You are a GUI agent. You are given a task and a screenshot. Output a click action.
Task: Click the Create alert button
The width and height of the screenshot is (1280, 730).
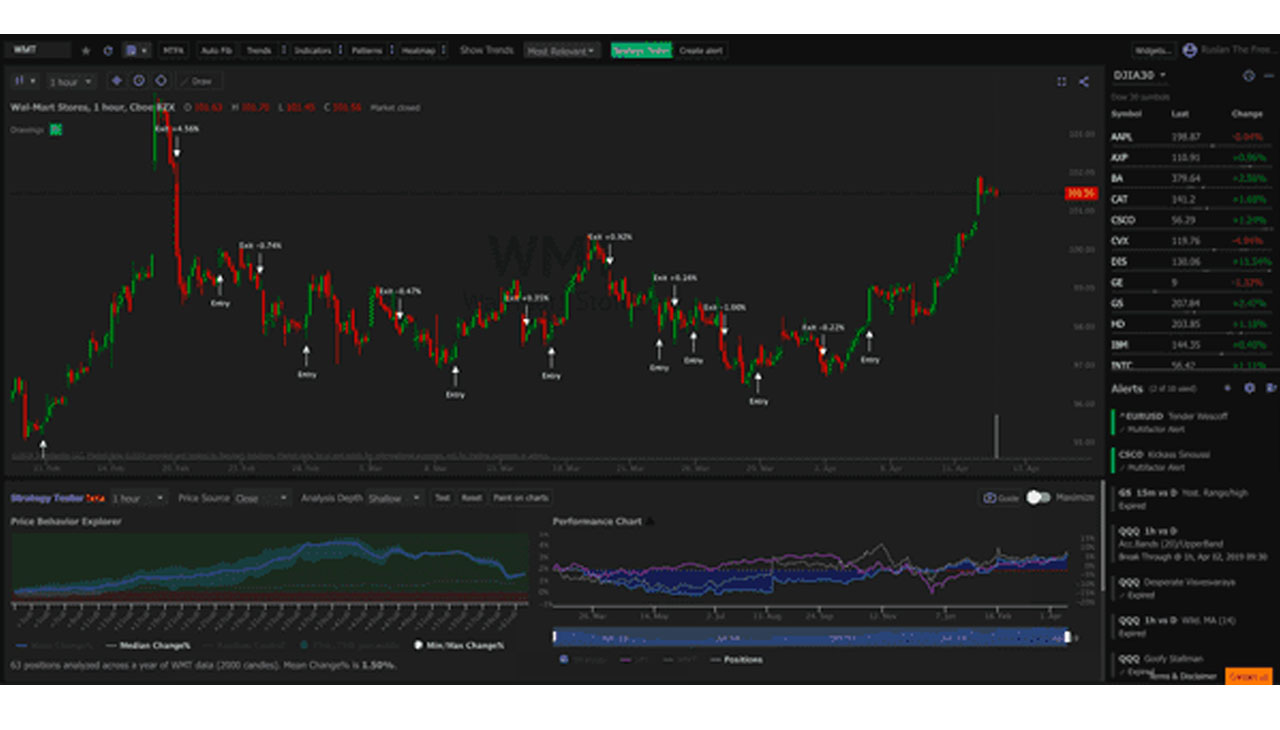pos(701,50)
